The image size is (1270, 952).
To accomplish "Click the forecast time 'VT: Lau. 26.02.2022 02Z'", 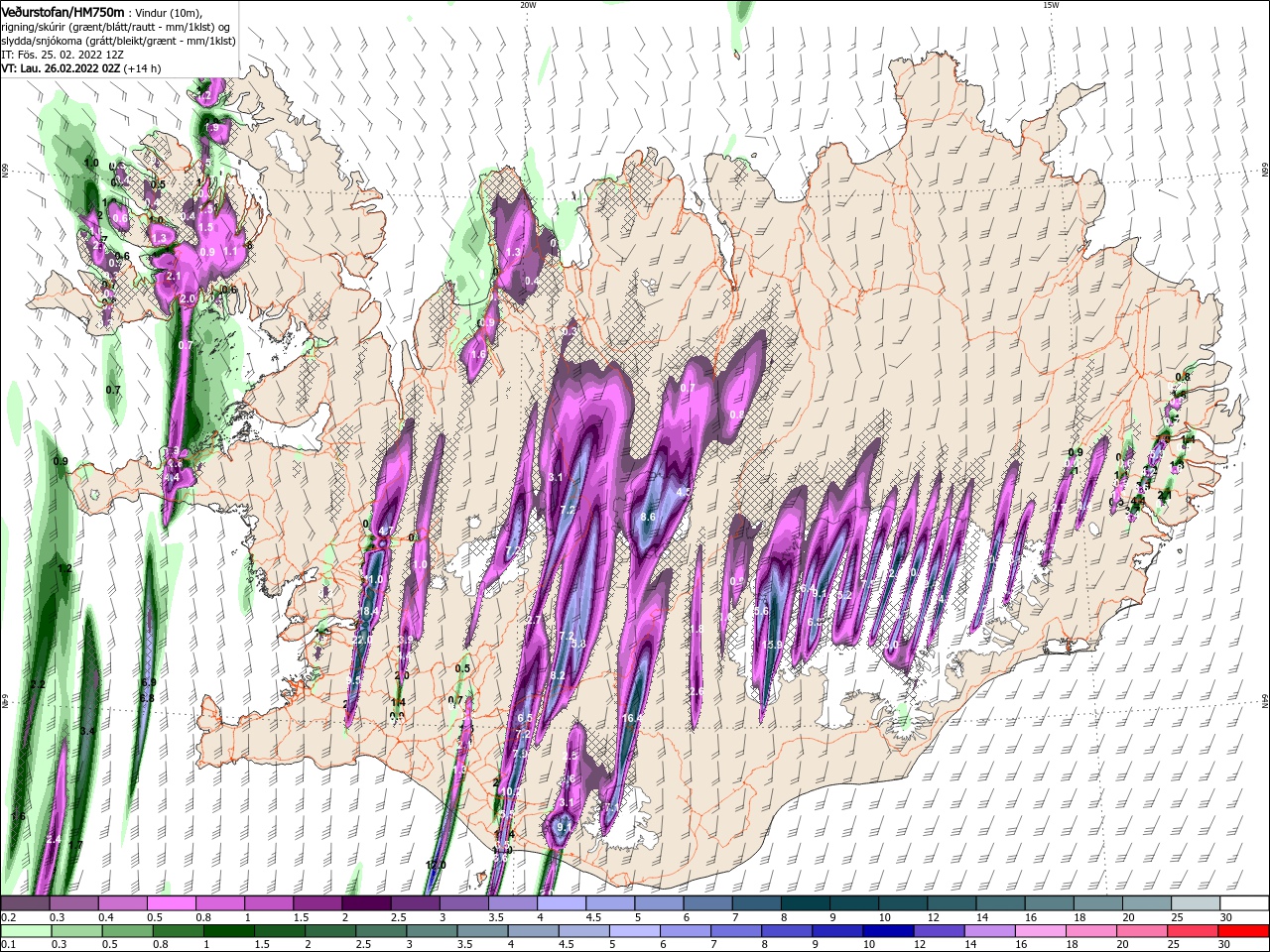I will coord(62,69).
